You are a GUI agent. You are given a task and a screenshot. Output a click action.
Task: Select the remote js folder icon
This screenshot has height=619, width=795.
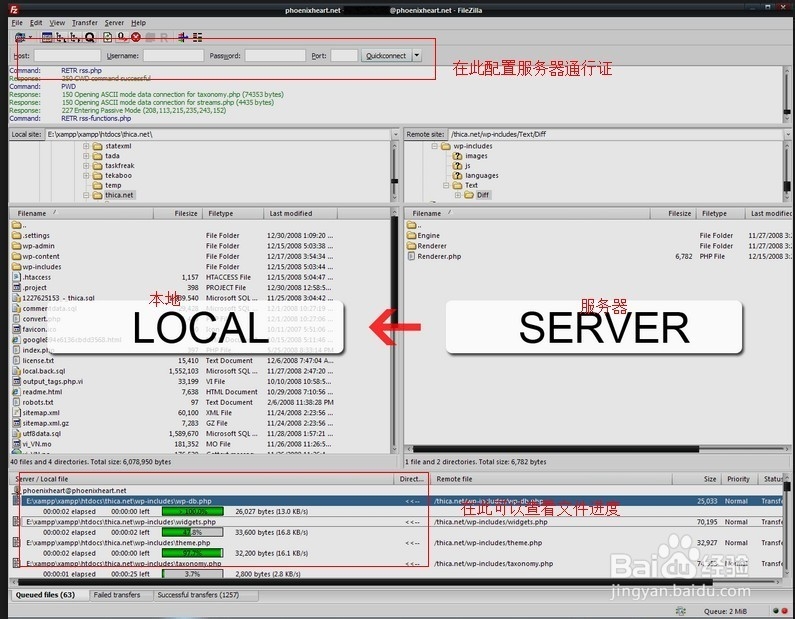pyautogui.click(x=457, y=166)
